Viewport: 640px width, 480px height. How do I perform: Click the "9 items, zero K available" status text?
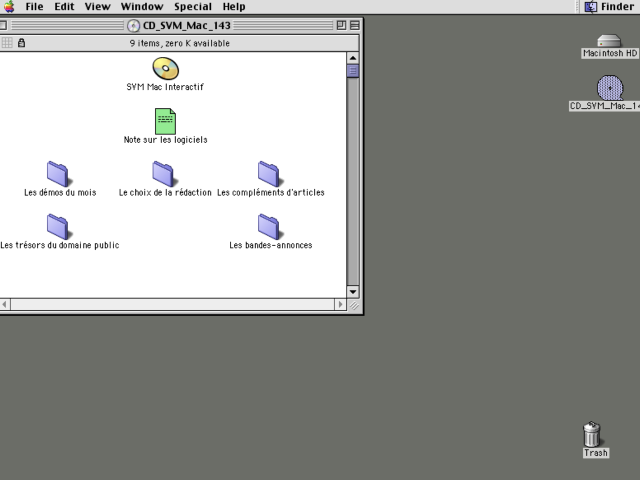pos(180,43)
